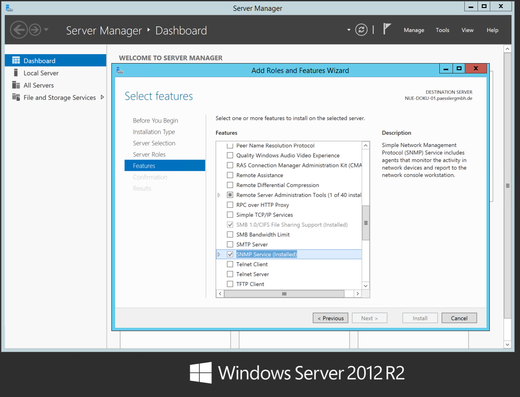This screenshot has height=397, width=520.
Task: Open the Tools menu
Action: pos(442,30)
